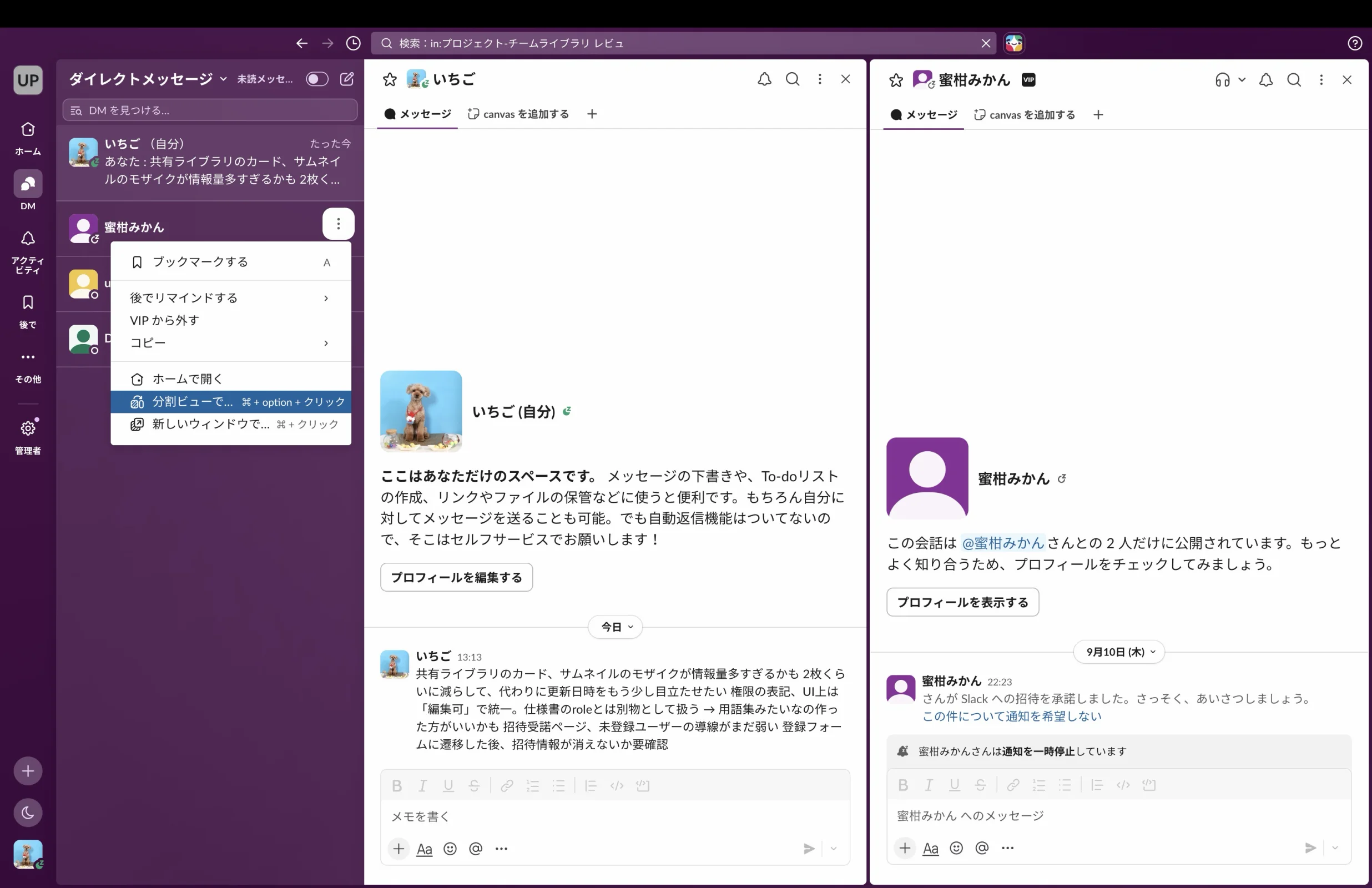Screen dimensions: 1372x888
Task: Open notification bell in いちご pane header
Action: click(764, 79)
